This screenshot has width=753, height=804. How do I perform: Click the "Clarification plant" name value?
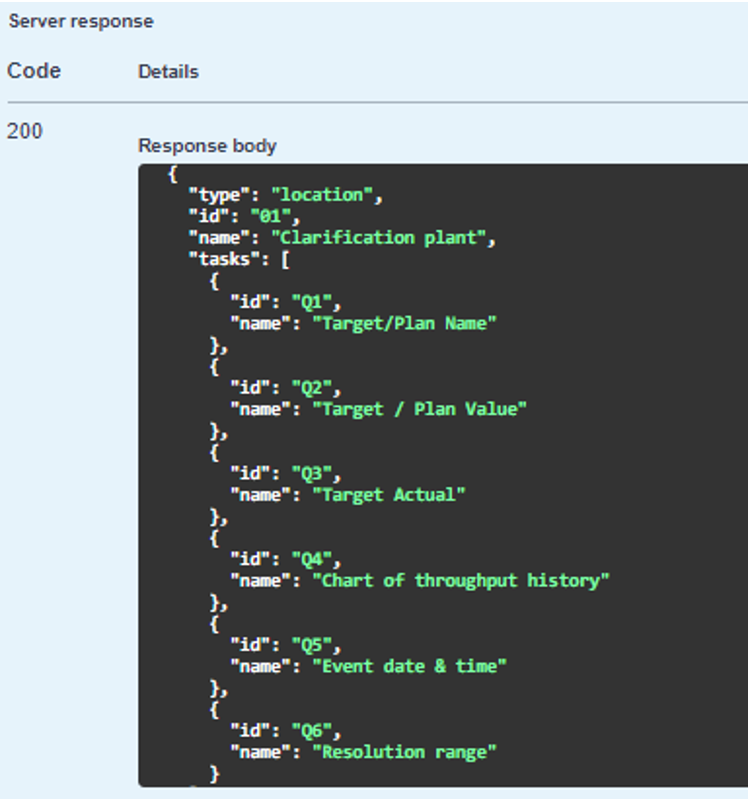coord(383,238)
